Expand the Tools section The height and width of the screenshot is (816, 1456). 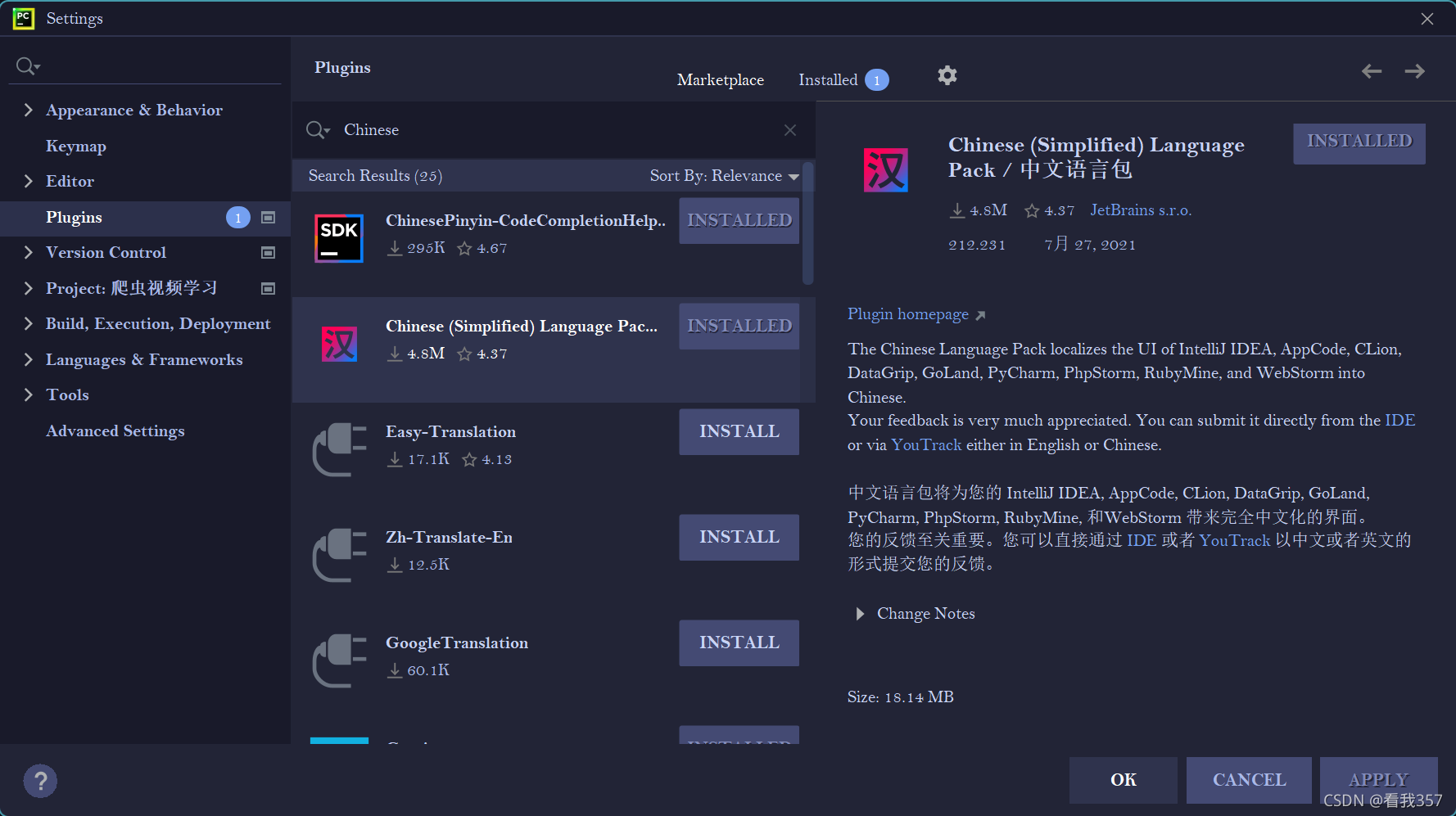point(29,394)
